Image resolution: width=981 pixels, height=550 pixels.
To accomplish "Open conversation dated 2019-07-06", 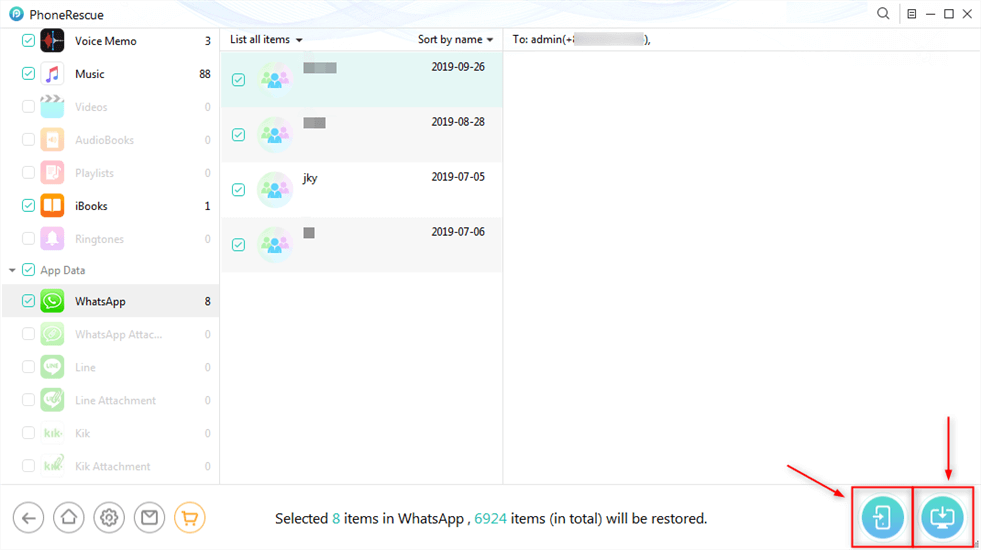I will [x=362, y=245].
